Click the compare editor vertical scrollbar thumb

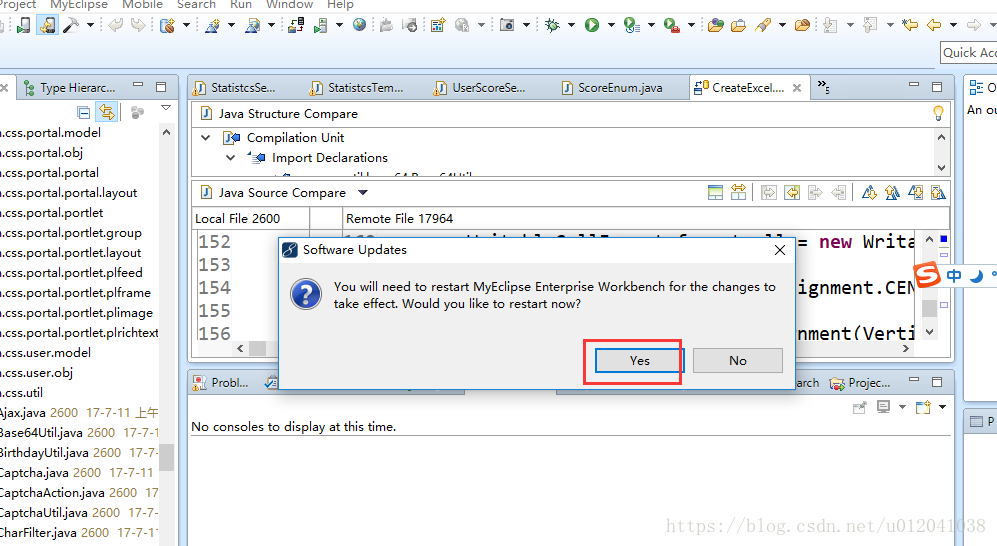(x=929, y=308)
